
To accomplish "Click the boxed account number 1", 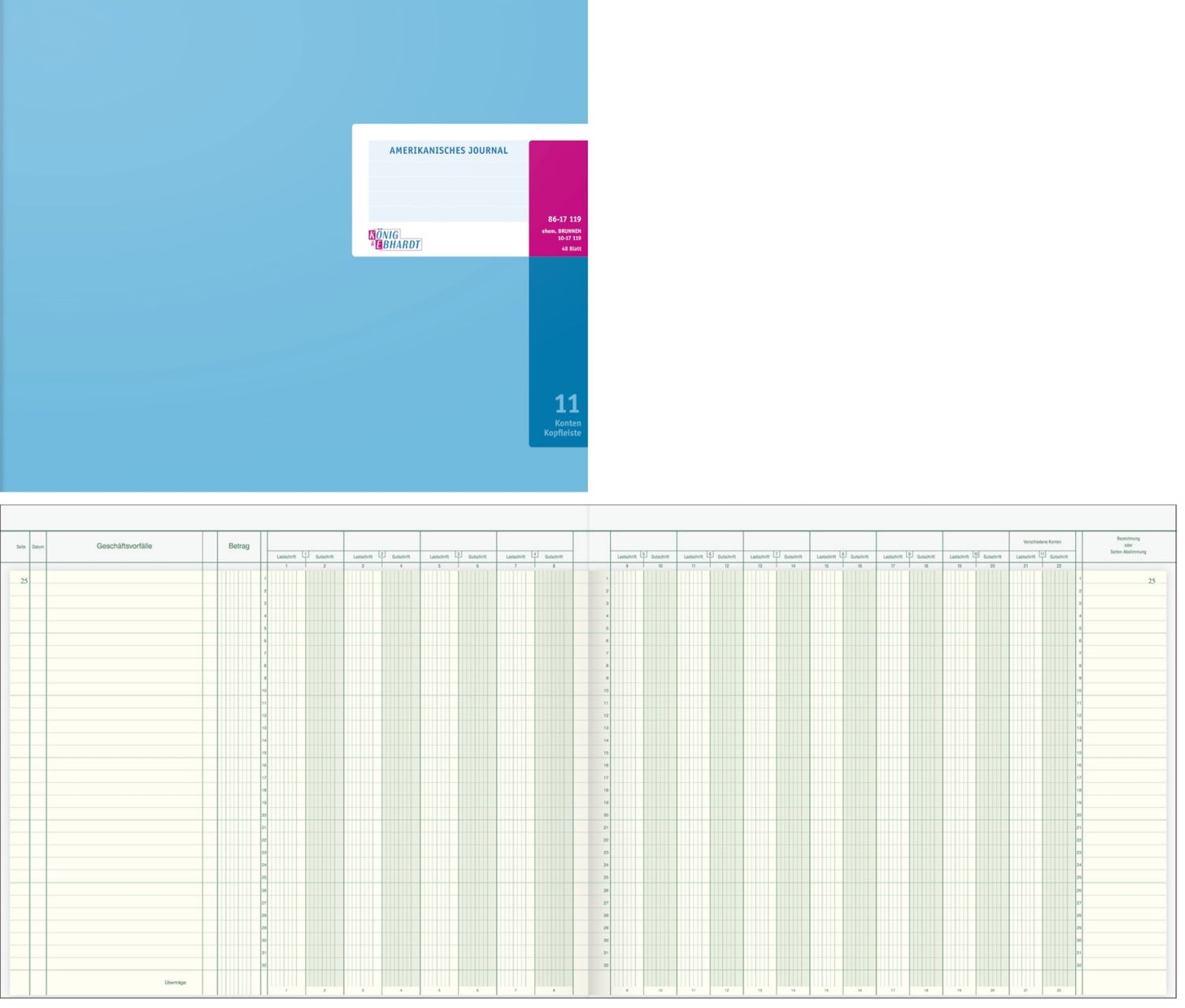I will click(x=306, y=555).
